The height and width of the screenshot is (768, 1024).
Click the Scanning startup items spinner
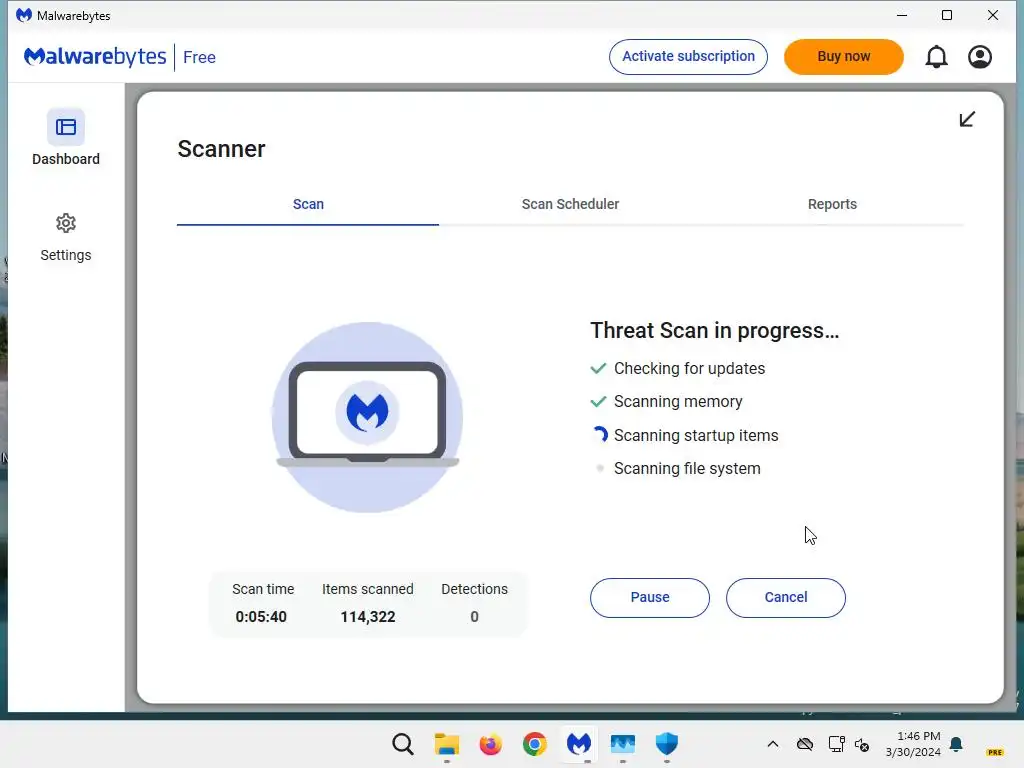point(600,435)
